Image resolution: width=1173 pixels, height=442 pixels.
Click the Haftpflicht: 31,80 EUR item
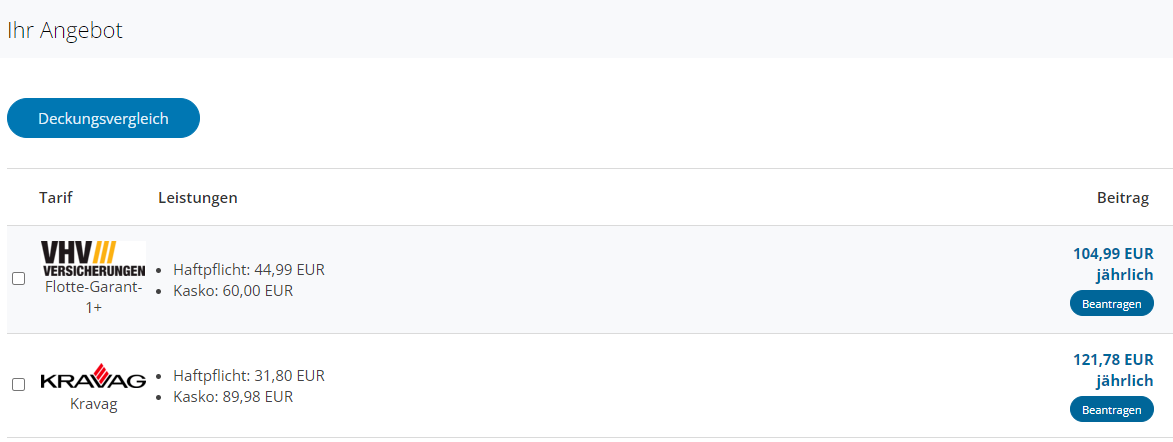[x=249, y=375]
